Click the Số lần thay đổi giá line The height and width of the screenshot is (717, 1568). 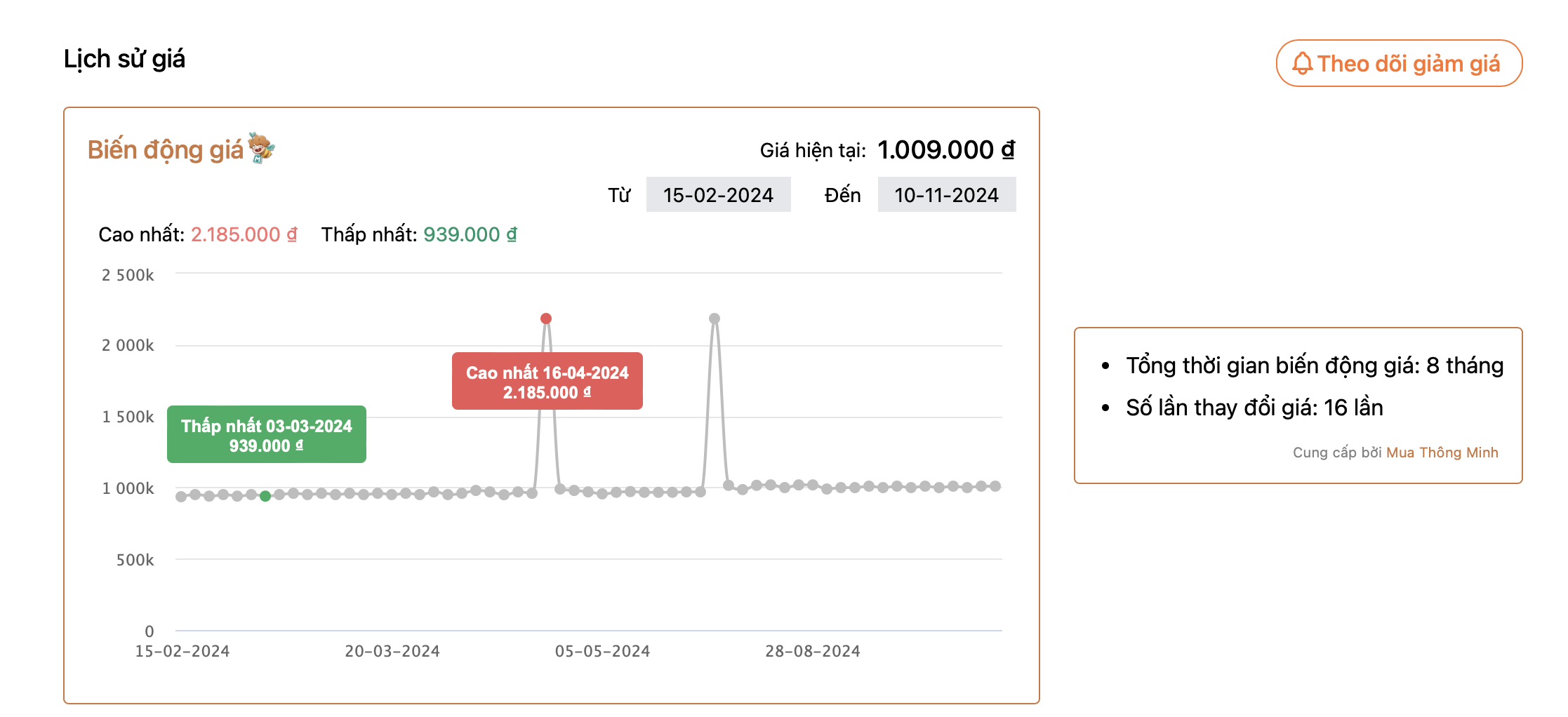(1254, 408)
